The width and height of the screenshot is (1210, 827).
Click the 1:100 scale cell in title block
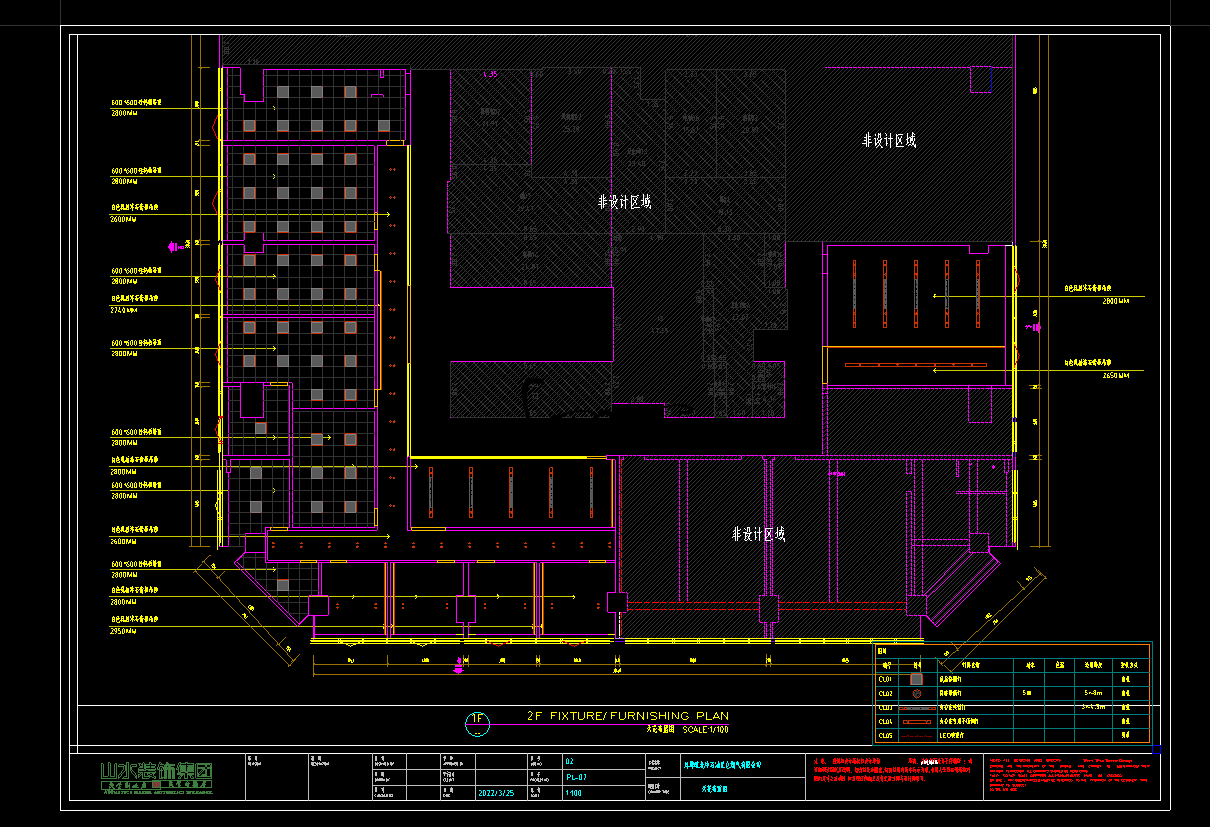574,792
